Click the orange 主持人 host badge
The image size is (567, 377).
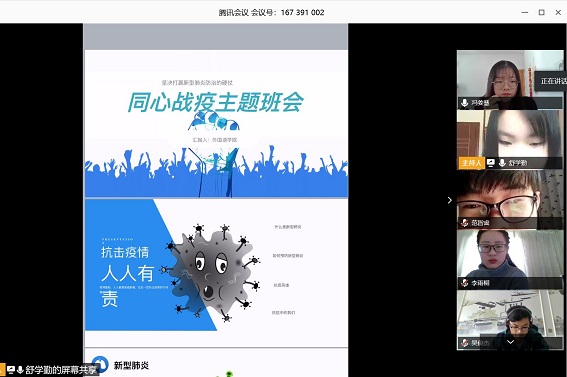(x=472, y=163)
